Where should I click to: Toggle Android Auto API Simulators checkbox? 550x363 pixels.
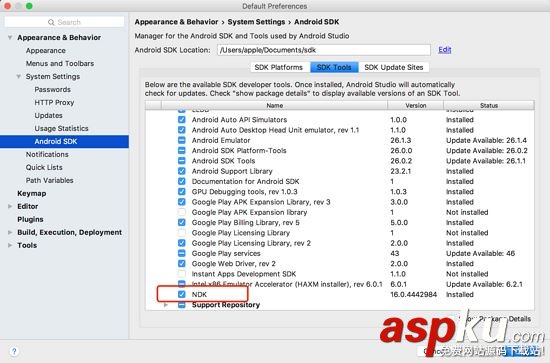(181, 120)
